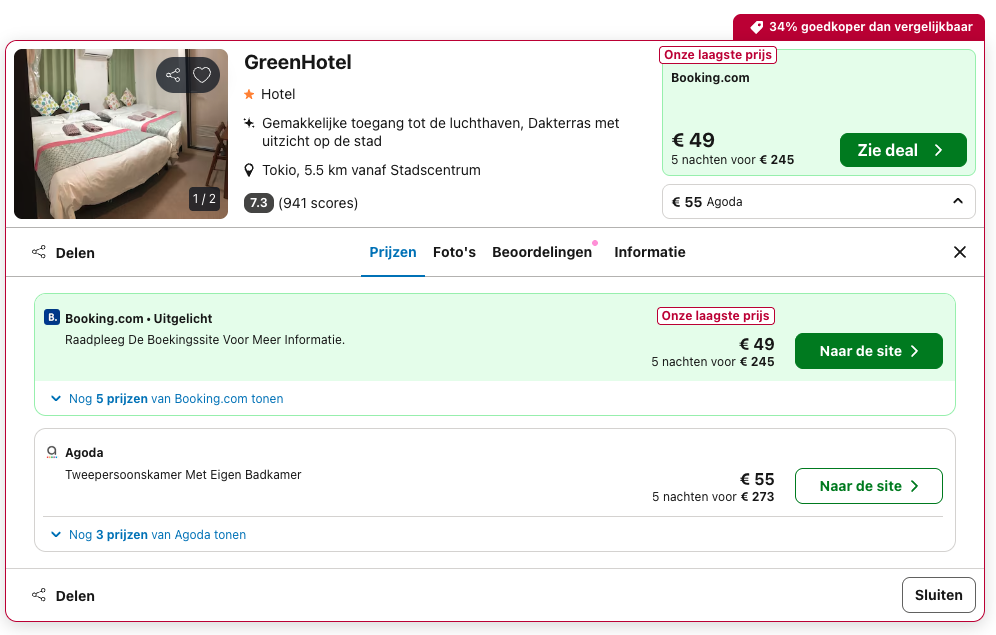
Task: Click the Agoda logo icon
Action: (x=52, y=453)
